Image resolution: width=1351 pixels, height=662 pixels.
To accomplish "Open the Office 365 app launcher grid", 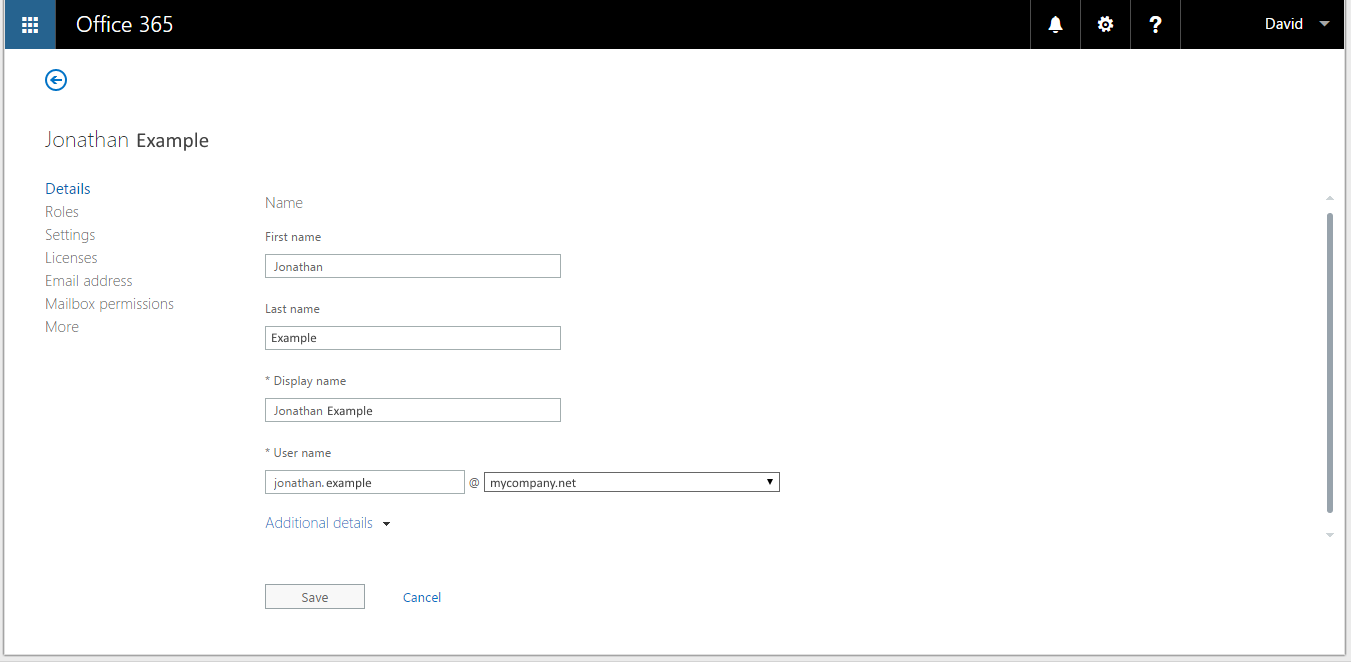I will (x=30, y=25).
